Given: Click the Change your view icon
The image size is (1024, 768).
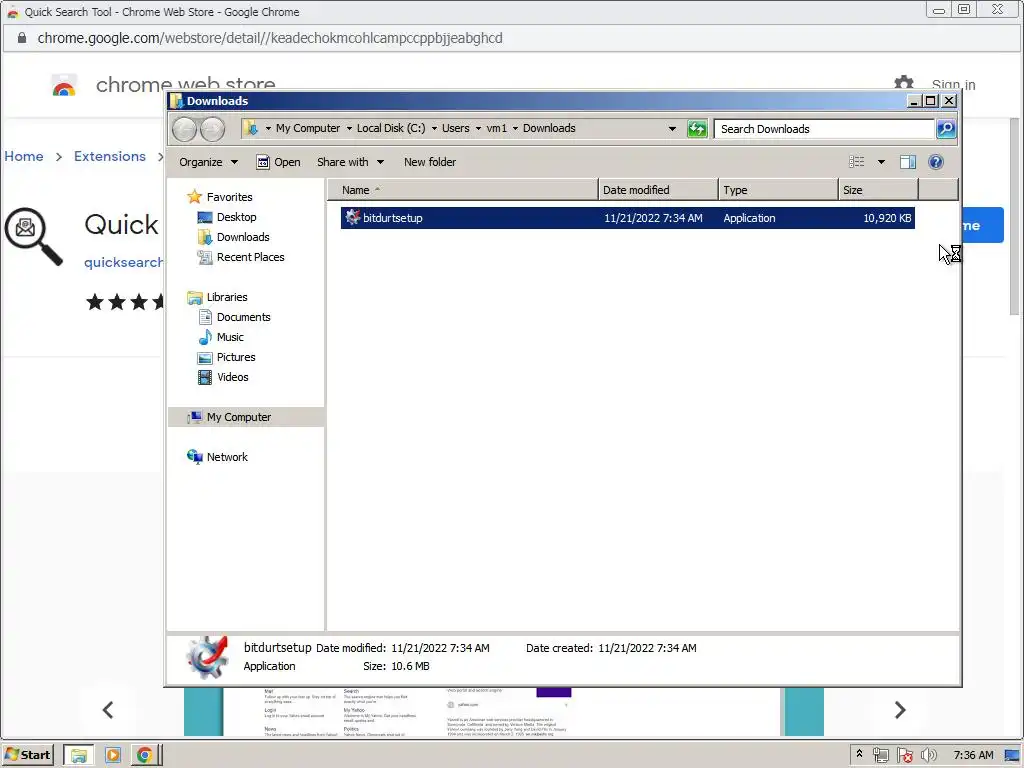Looking at the screenshot, I should (x=856, y=162).
